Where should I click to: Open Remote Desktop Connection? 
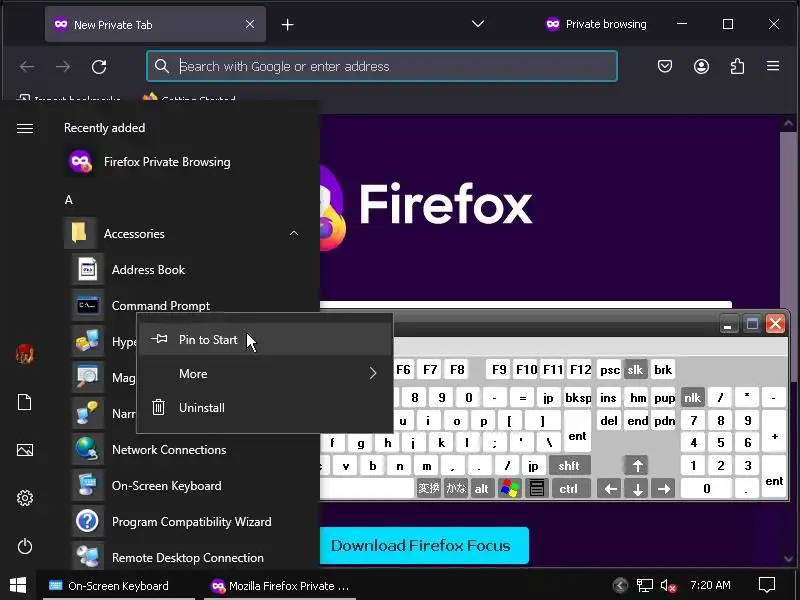[x=189, y=558]
